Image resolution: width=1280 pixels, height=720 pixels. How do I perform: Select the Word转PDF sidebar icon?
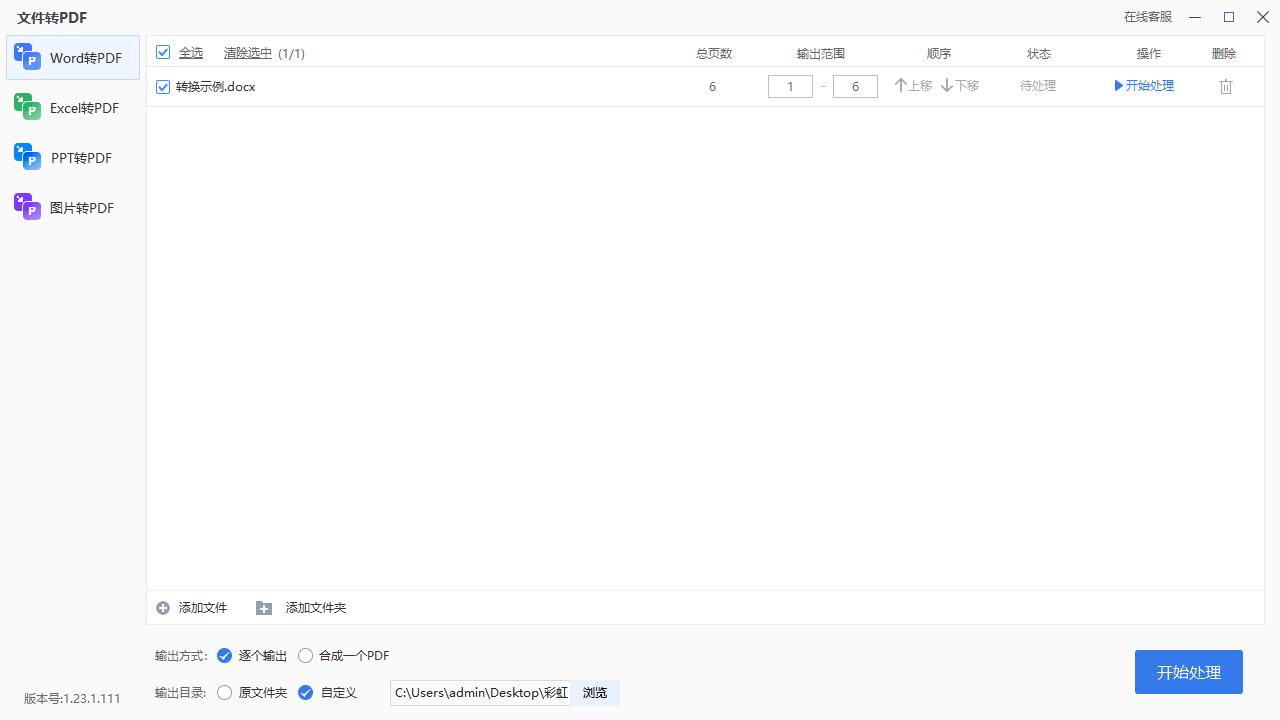click(x=28, y=57)
